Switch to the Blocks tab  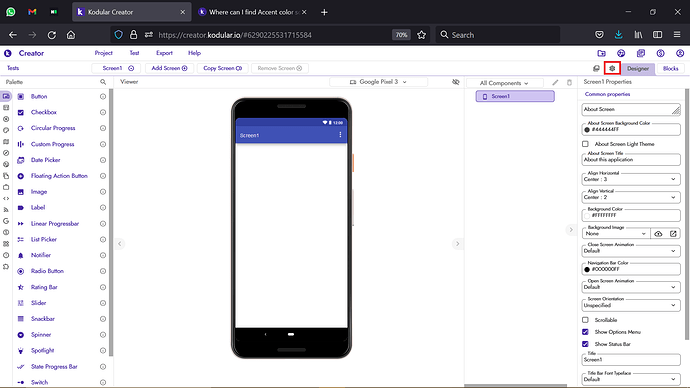coord(671,68)
